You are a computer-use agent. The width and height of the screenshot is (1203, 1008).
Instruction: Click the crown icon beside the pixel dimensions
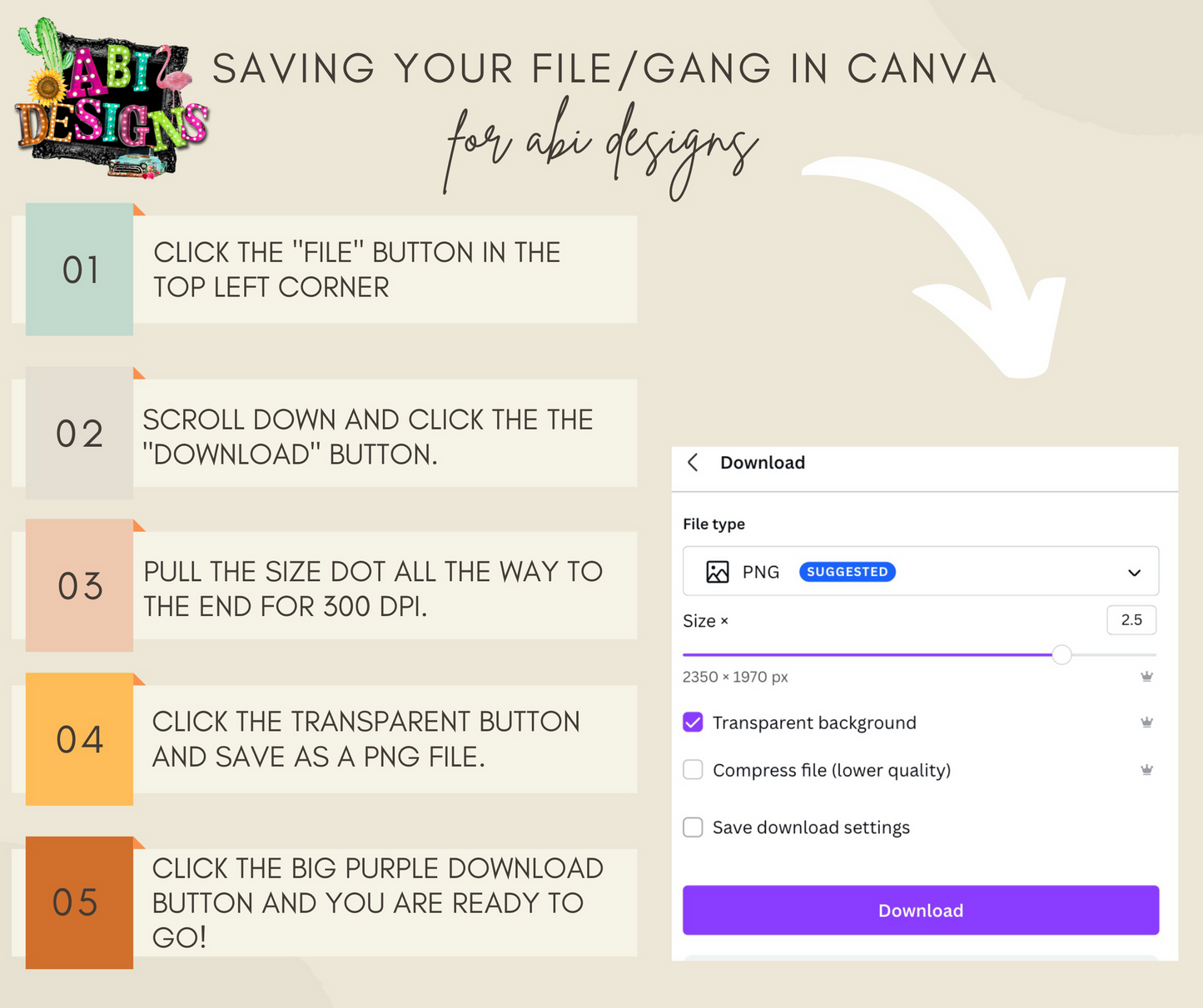tap(1146, 677)
